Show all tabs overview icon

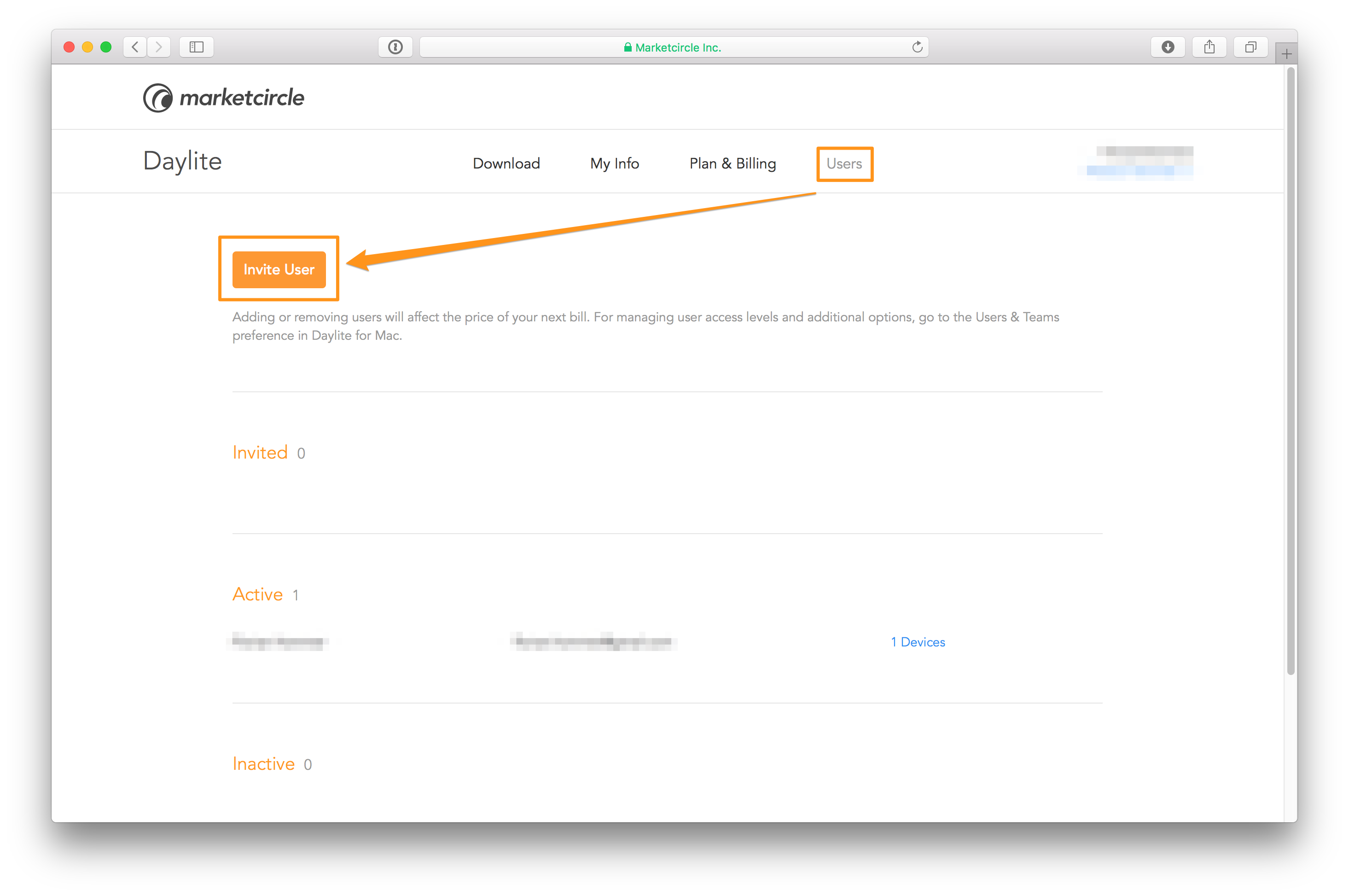click(x=1251, y=47)
